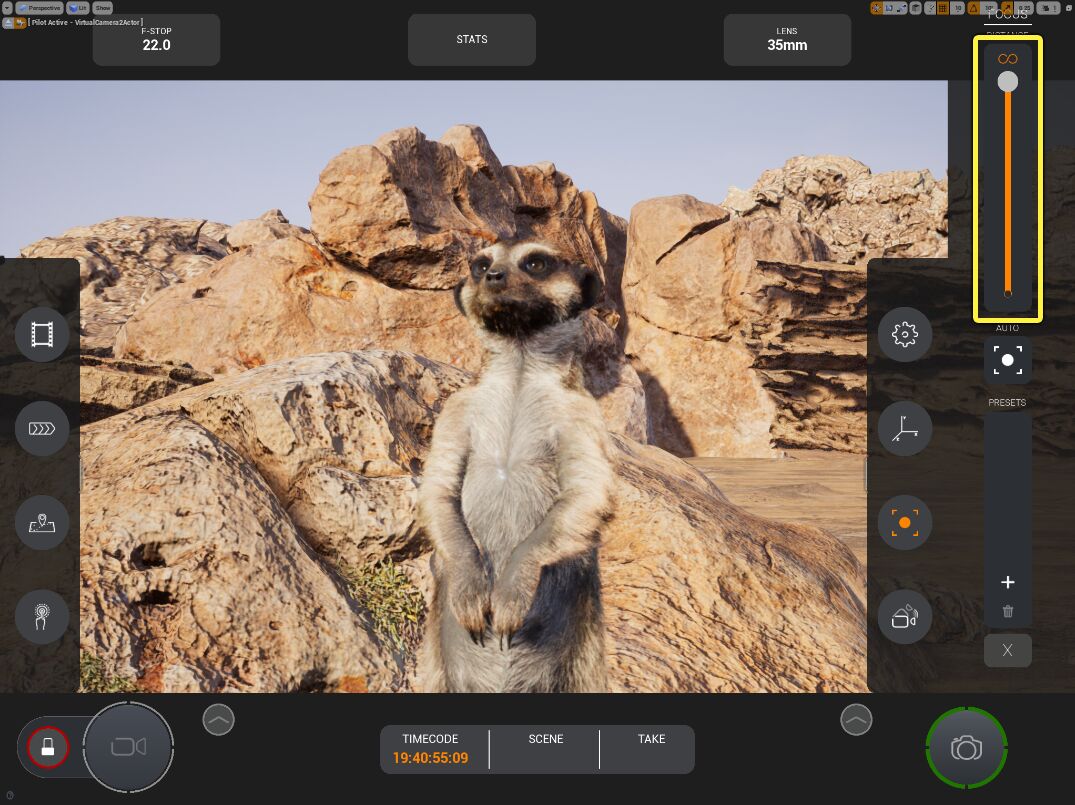The image size is (1075, 805).
Task: Expand the right bottom chevron panel
Action: (x=856, y=719)
